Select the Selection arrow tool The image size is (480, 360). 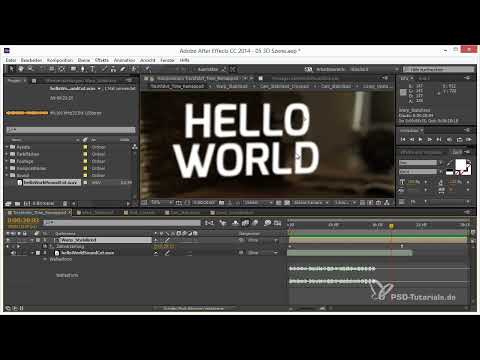coord(11,69)
